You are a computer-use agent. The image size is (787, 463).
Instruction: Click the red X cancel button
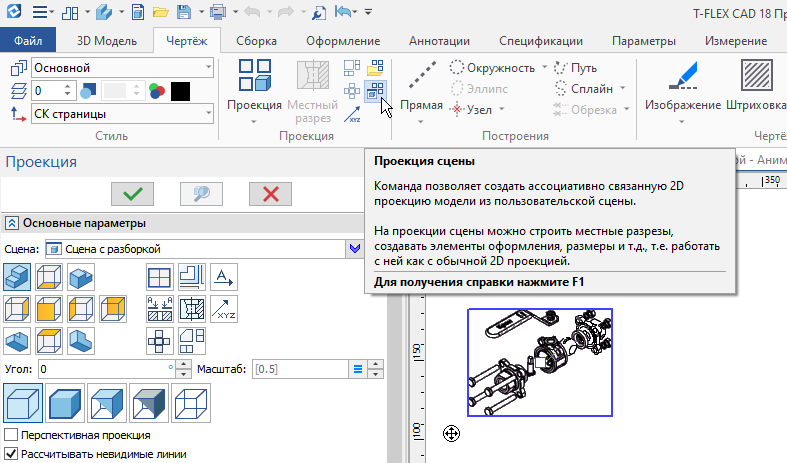click(x=269, y=194)
